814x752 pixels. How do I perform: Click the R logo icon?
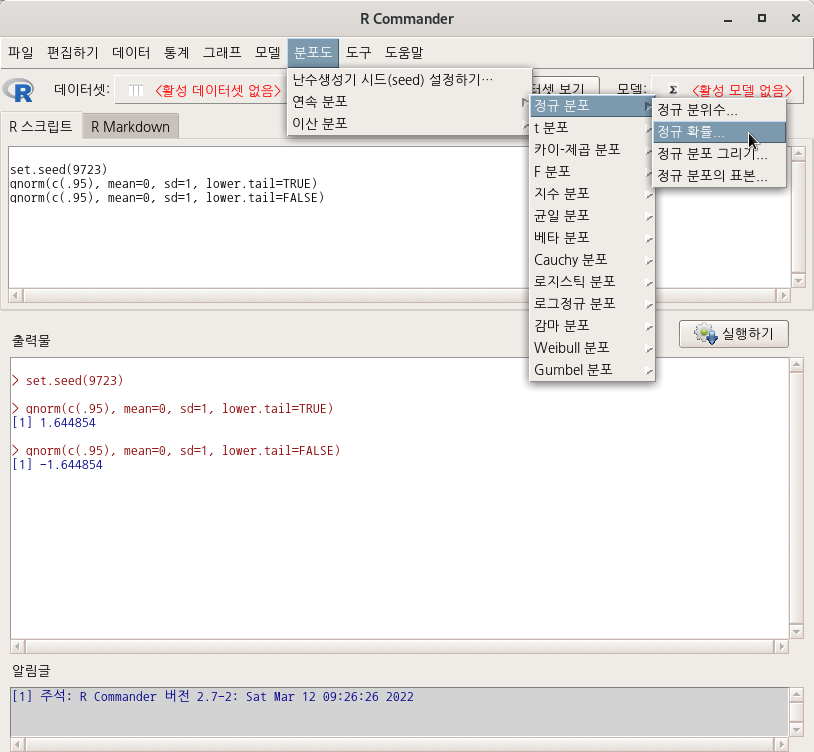[18, 90]
